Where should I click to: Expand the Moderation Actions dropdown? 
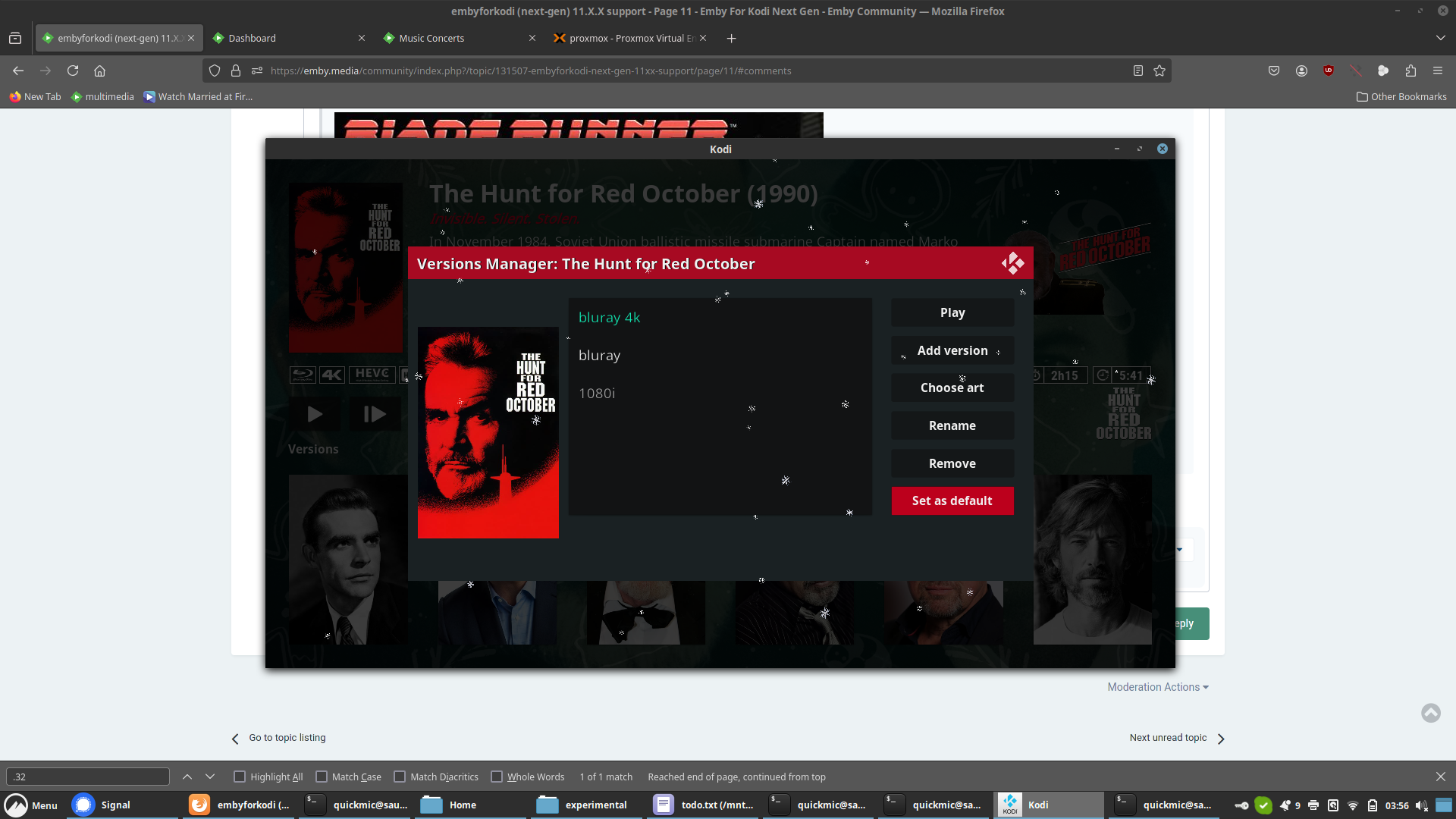[1157, 687]
